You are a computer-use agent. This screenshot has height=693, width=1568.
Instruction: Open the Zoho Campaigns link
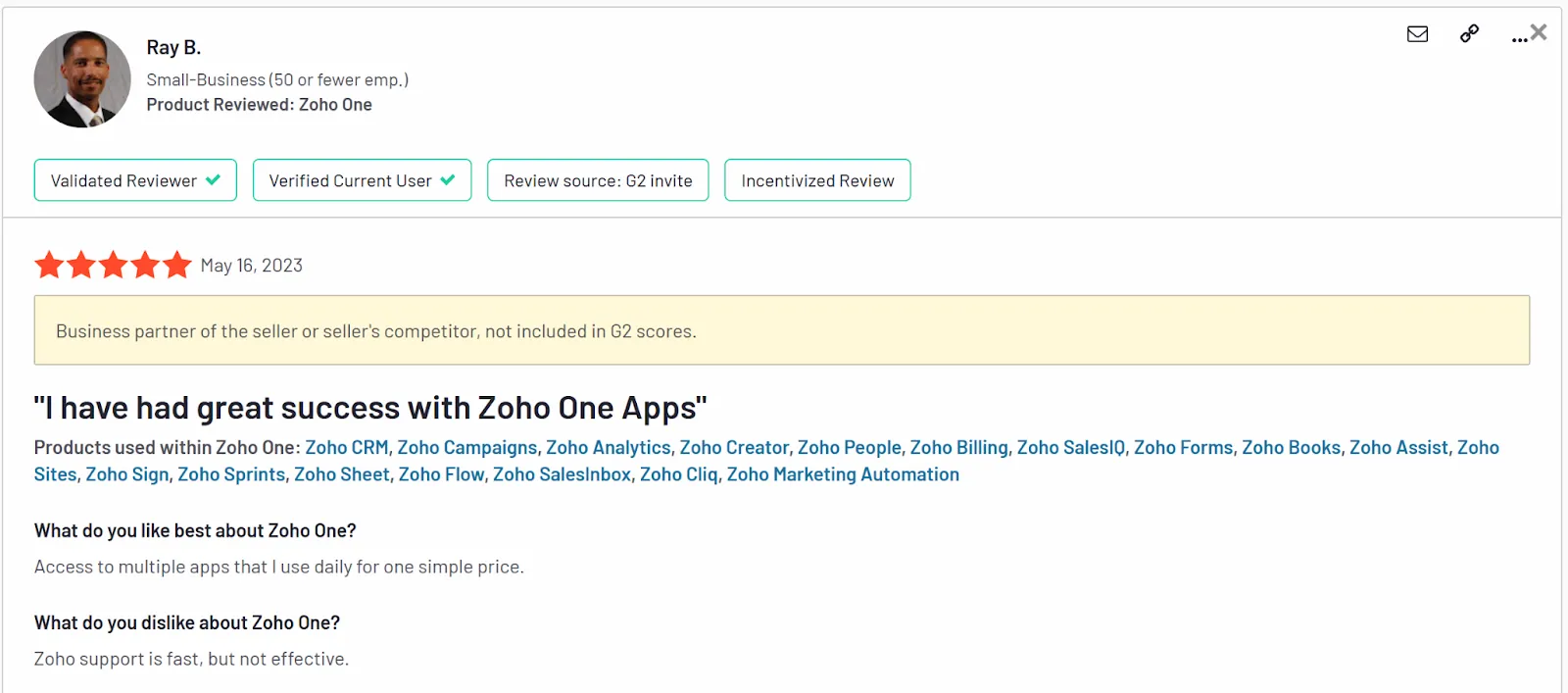[x=467, y=447]
